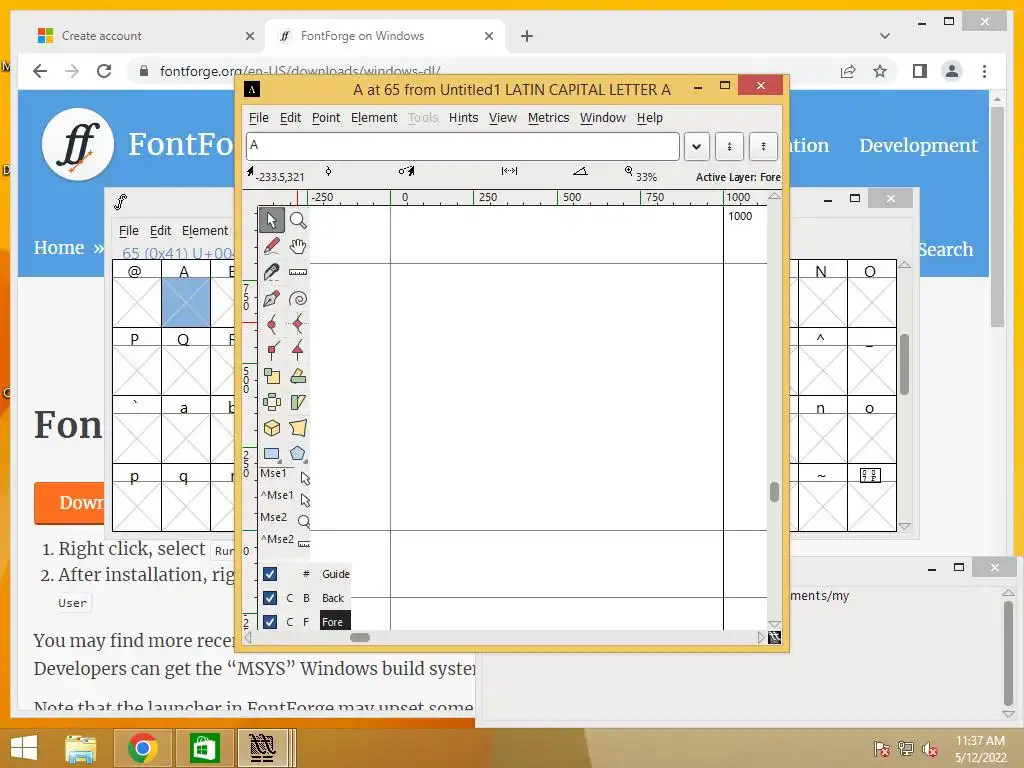Click the Mse1 pointer tool assignment
Screen dimensions: 1024x768
[x=285, y=475]
